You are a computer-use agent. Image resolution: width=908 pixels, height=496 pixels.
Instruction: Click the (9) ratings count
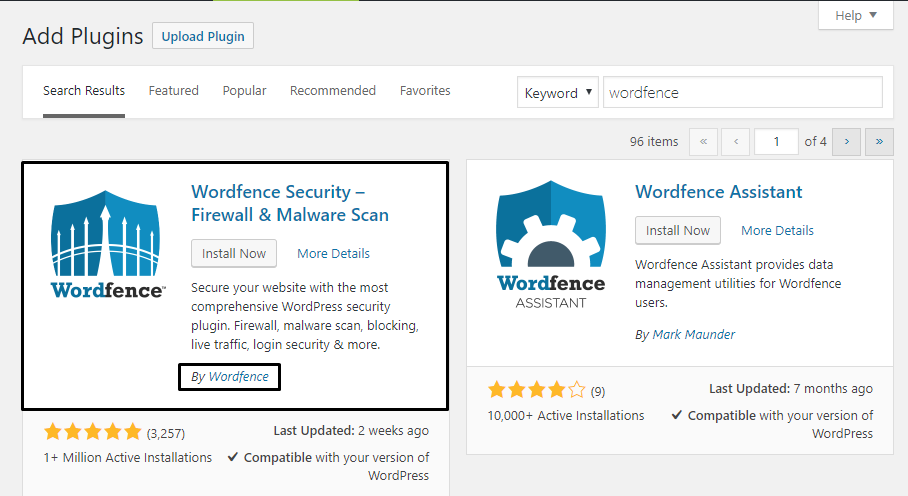598,392
